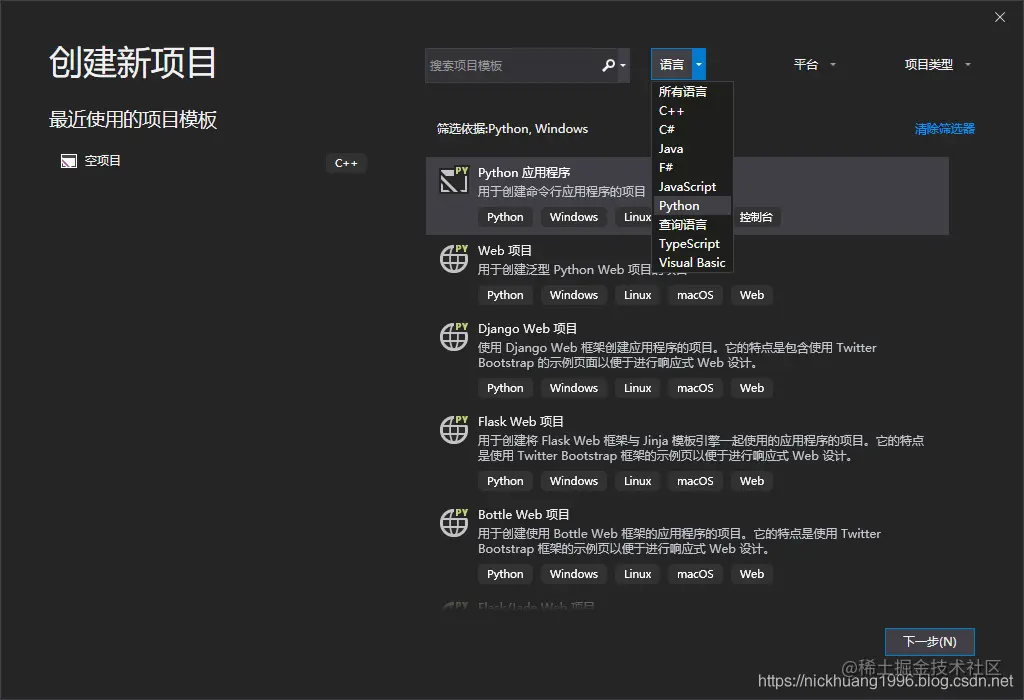
Task: Select the Python 应用程序 template title
Action: pos(524,172)
